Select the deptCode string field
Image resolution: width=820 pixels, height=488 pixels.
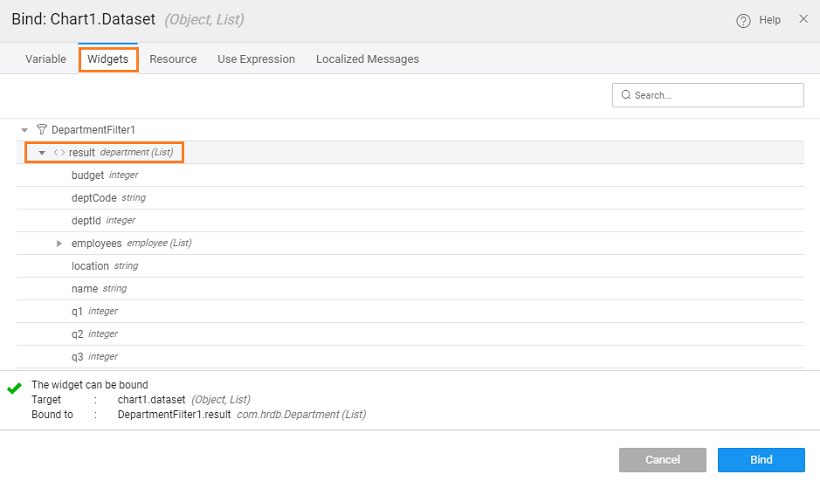(94, 198)
